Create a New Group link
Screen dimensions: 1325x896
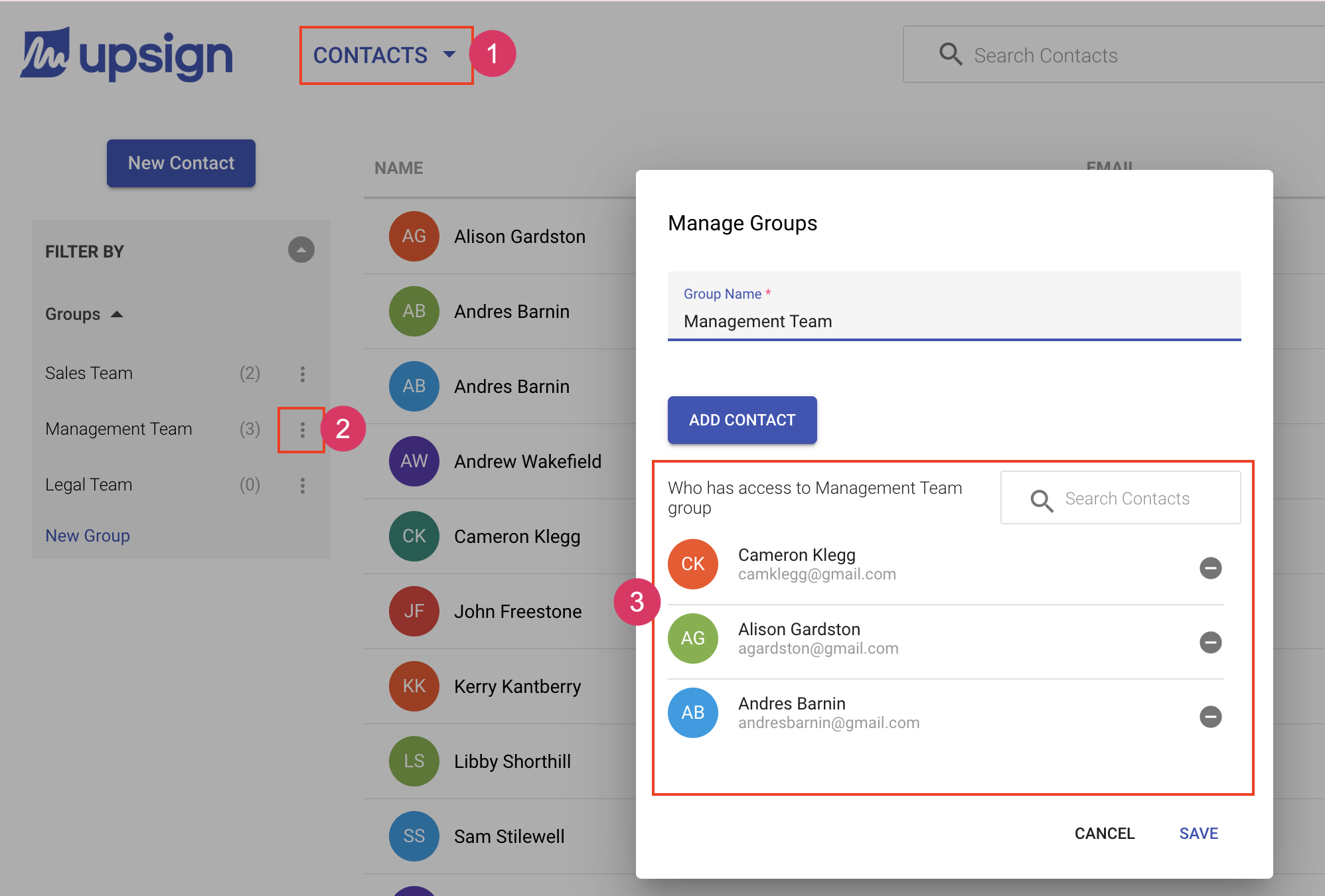click(x=88, y=535)
